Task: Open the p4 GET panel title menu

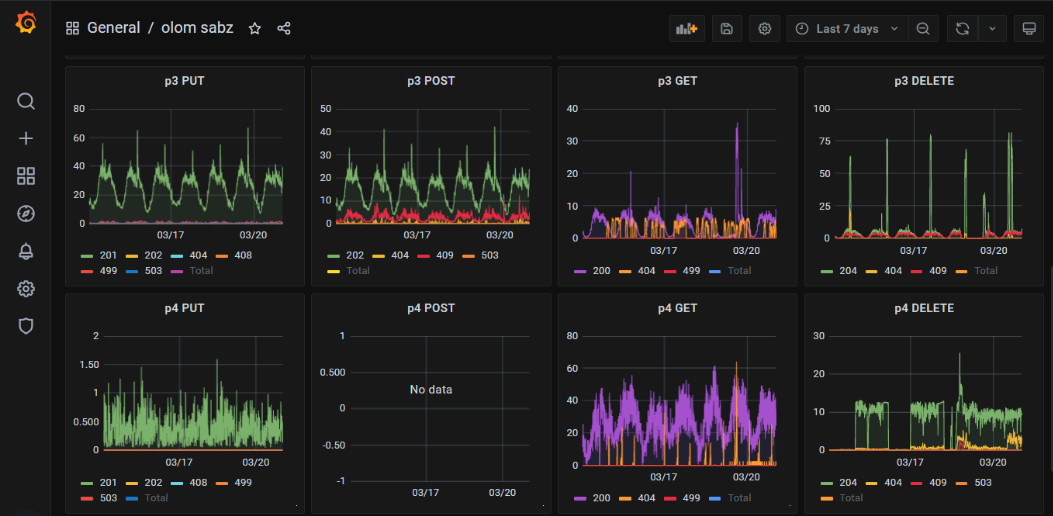Action: tap(677, 309)
